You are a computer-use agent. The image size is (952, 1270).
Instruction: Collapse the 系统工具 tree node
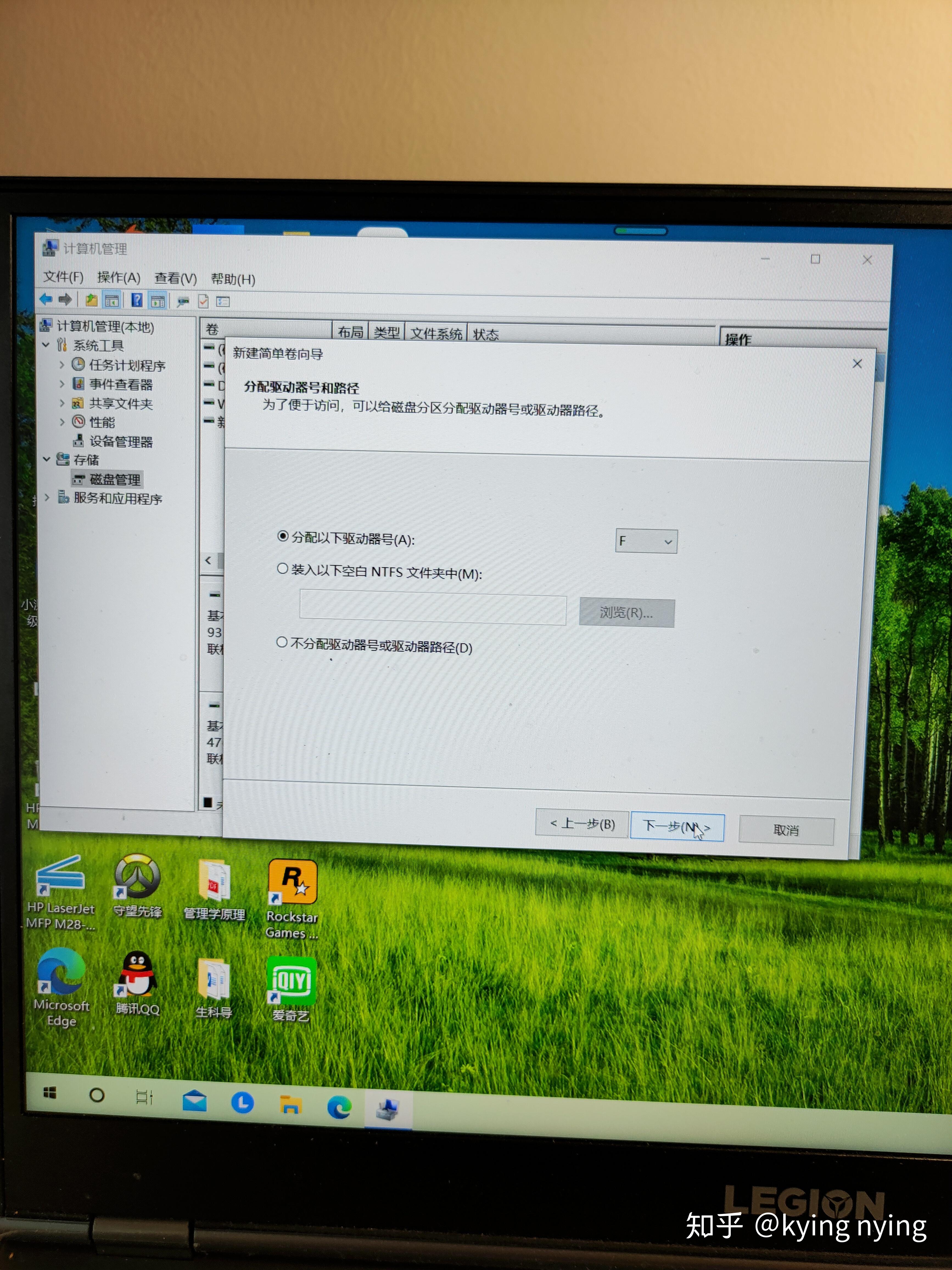(46, 345)
